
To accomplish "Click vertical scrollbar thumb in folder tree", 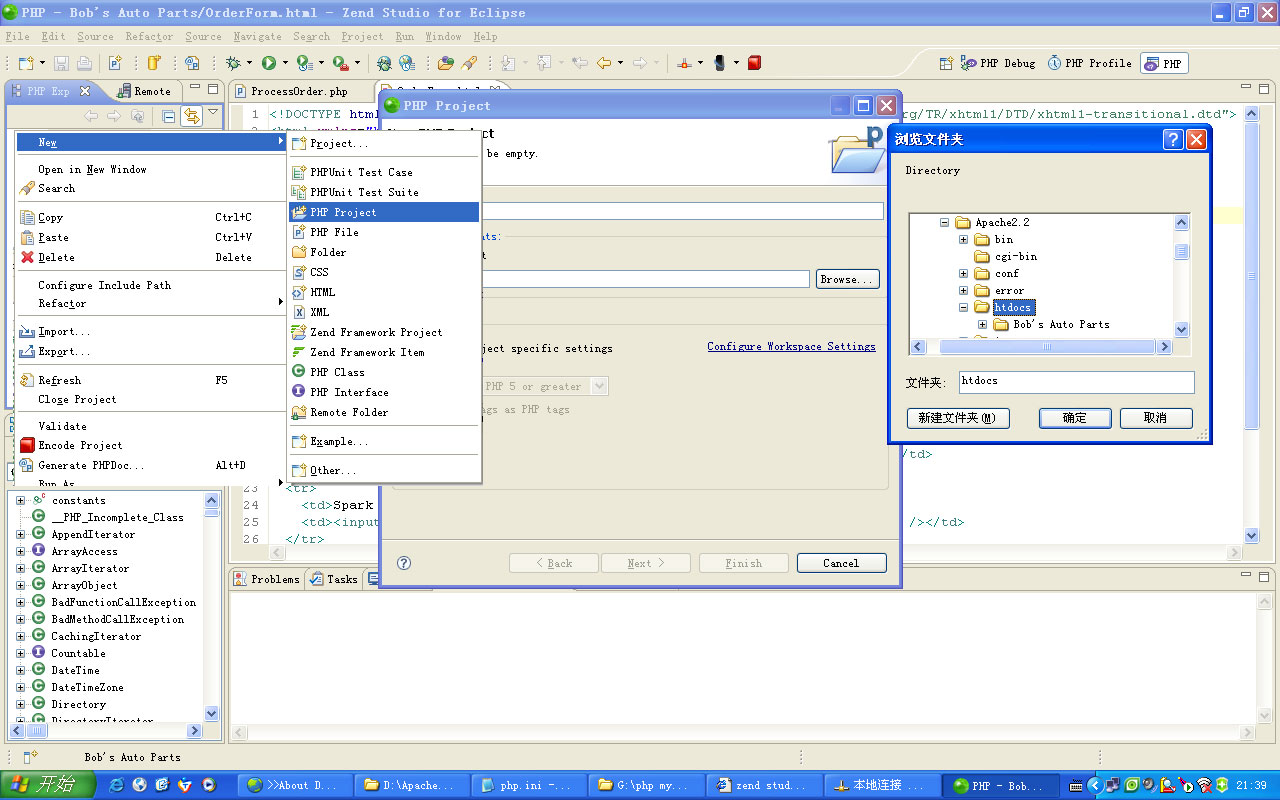I will (x=1181, y=251).
